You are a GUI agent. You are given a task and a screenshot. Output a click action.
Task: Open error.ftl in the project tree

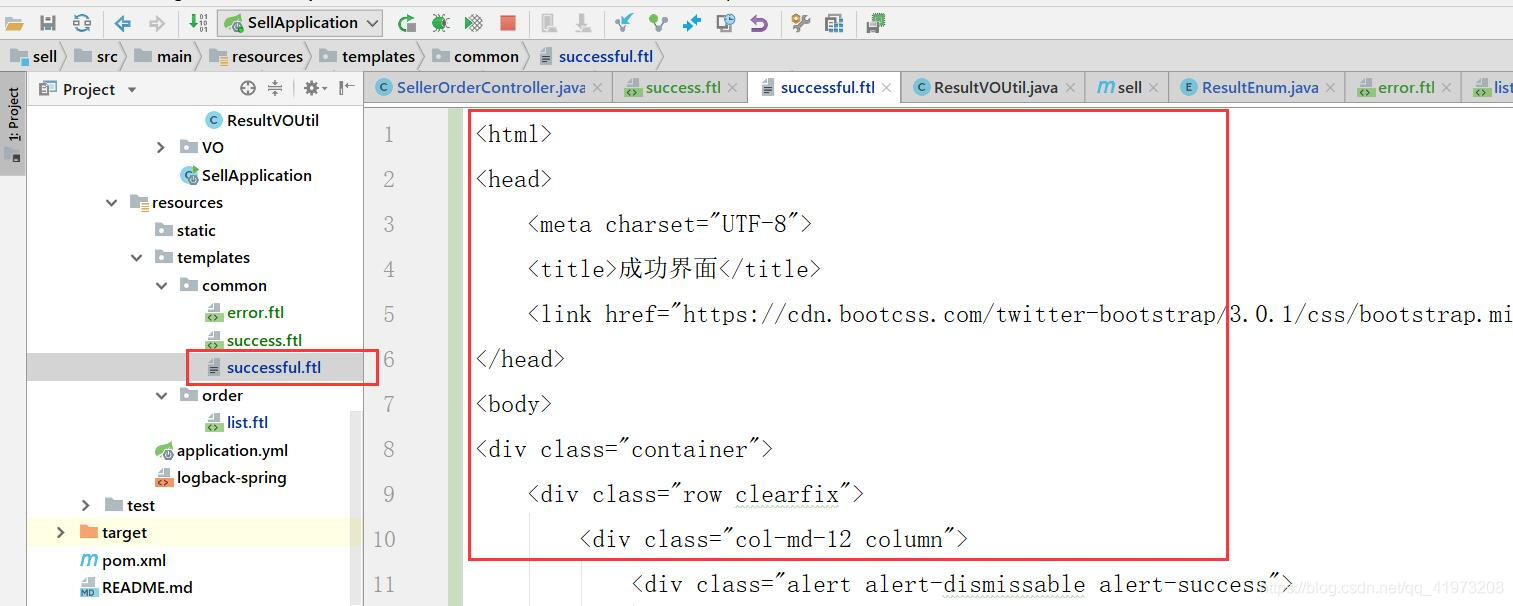pos(245,312)
